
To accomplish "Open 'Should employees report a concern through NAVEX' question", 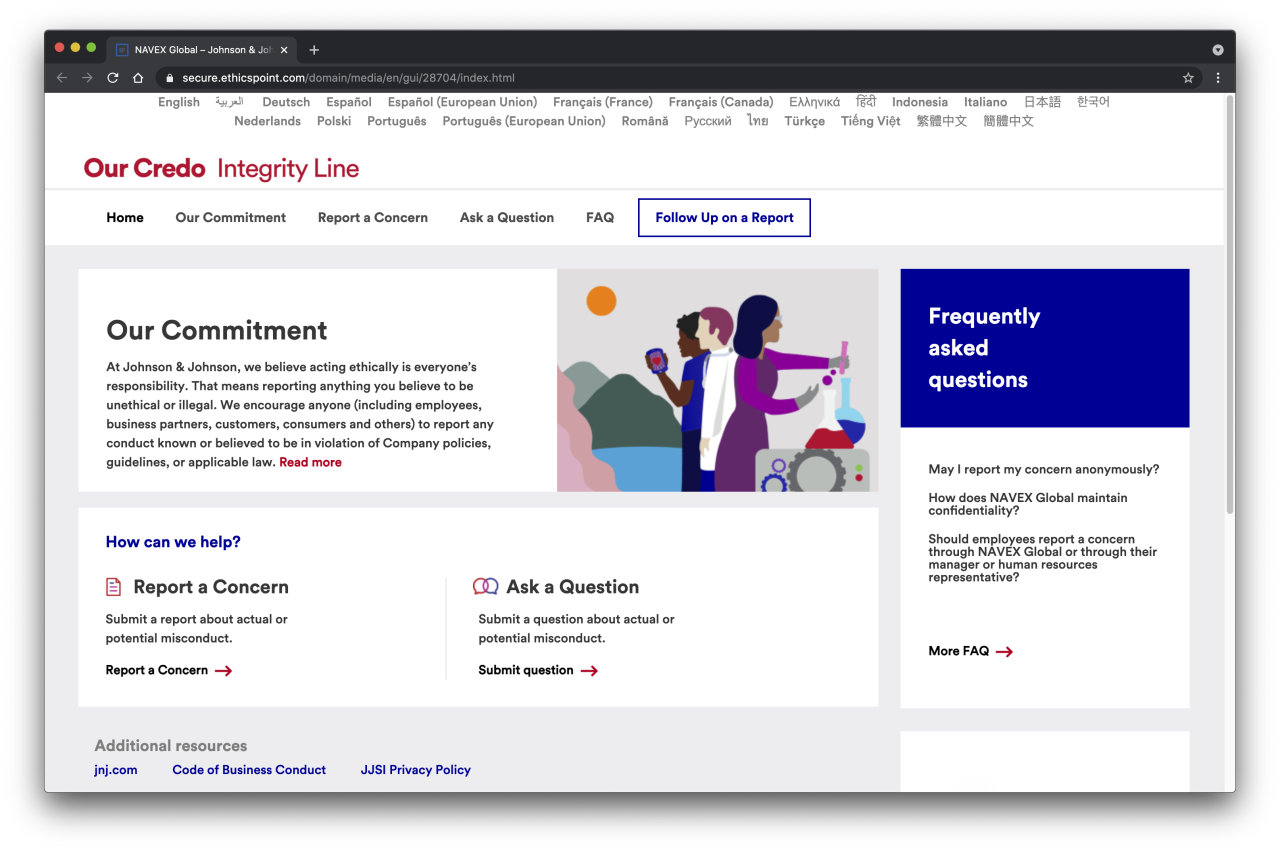I will (1043, 558).
